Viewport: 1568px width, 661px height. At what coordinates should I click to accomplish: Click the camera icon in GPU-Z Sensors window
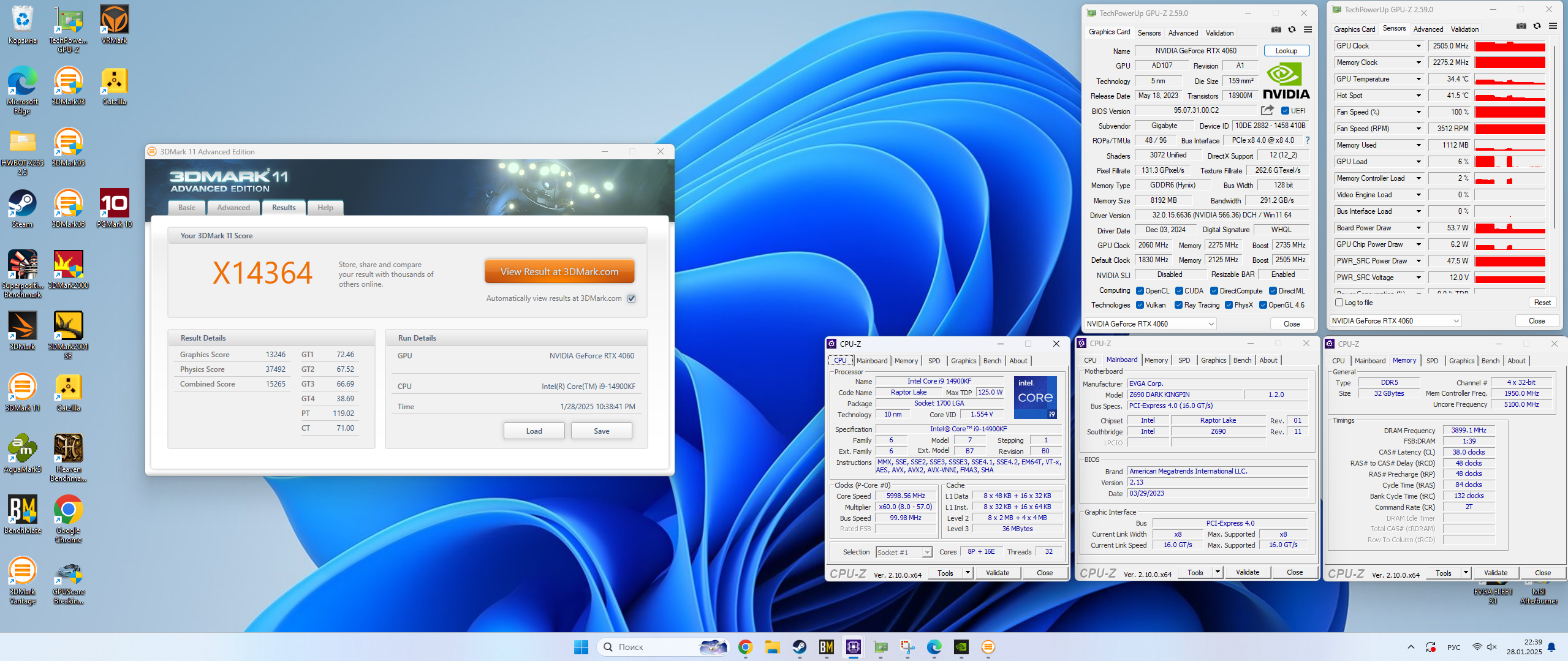pyautogui.click(x=1521, y=26)
